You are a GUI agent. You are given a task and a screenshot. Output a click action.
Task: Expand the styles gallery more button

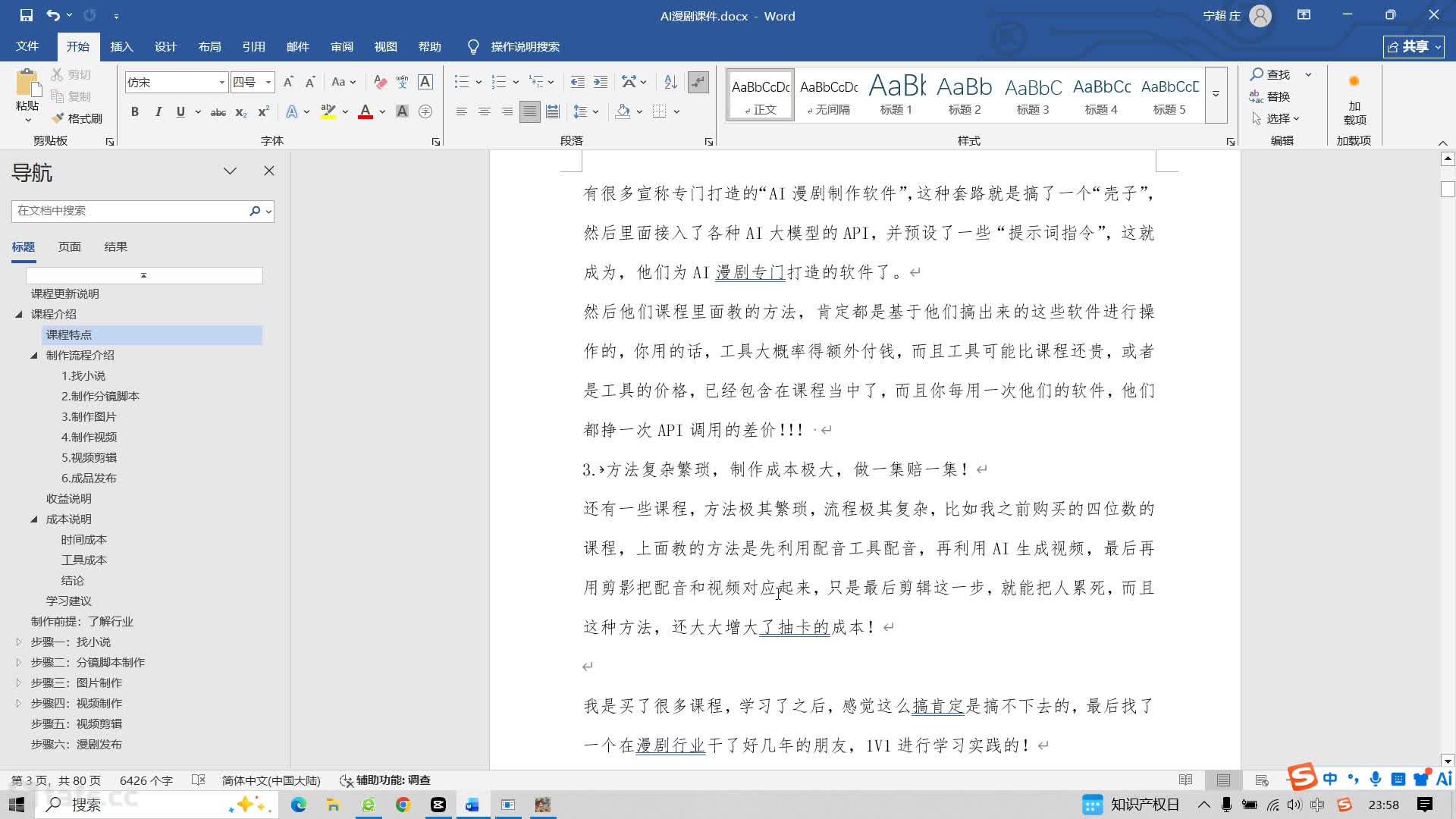1216,95
